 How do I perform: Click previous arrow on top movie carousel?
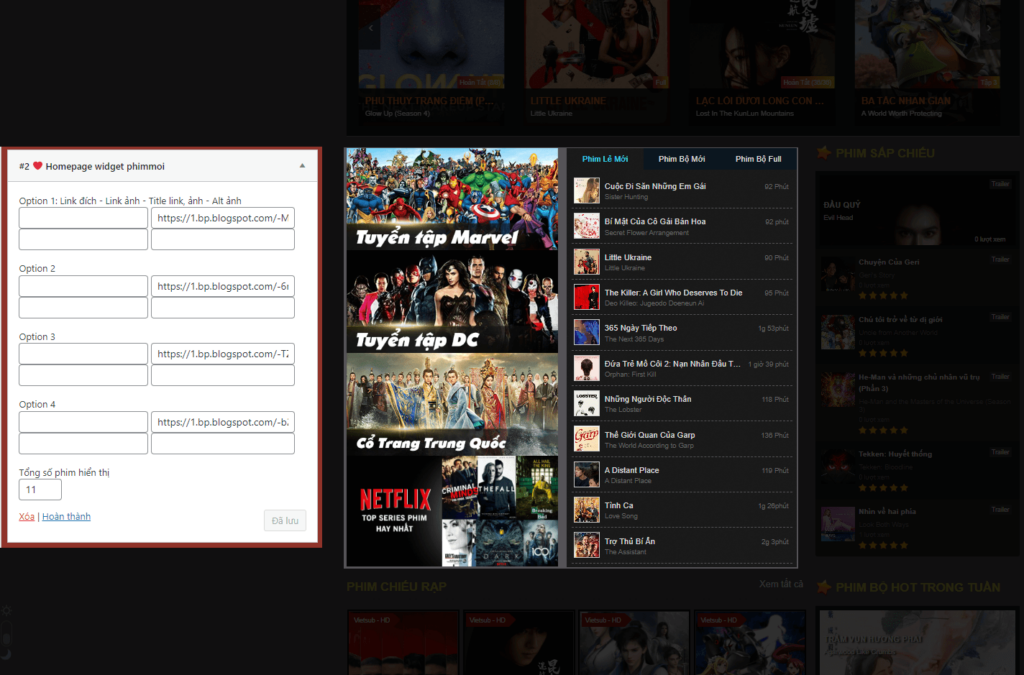tap(370, 28)
